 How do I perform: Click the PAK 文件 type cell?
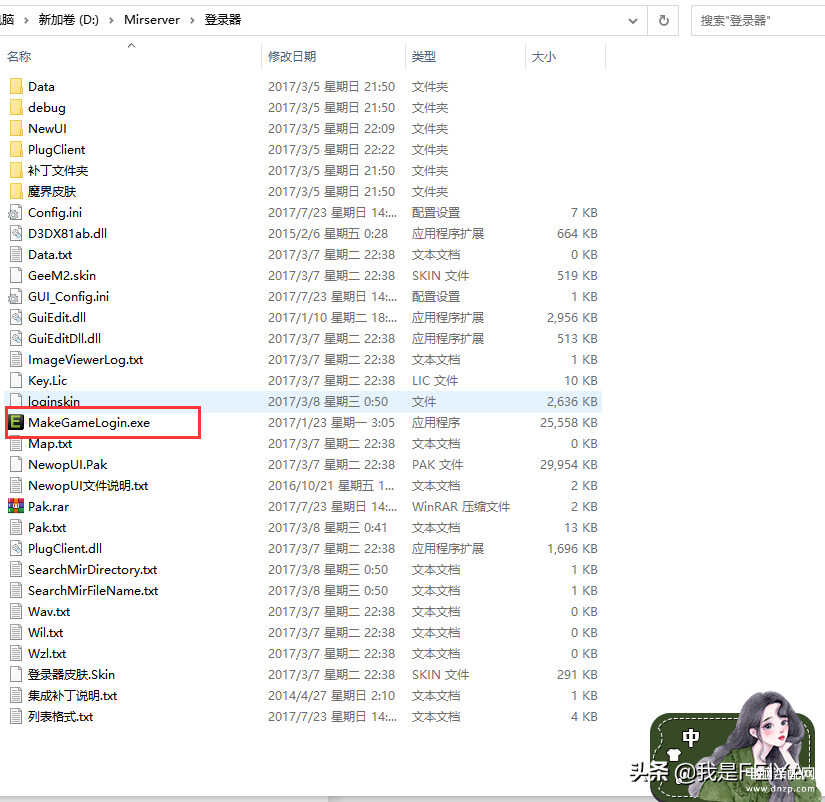click(x=437, y=465)
